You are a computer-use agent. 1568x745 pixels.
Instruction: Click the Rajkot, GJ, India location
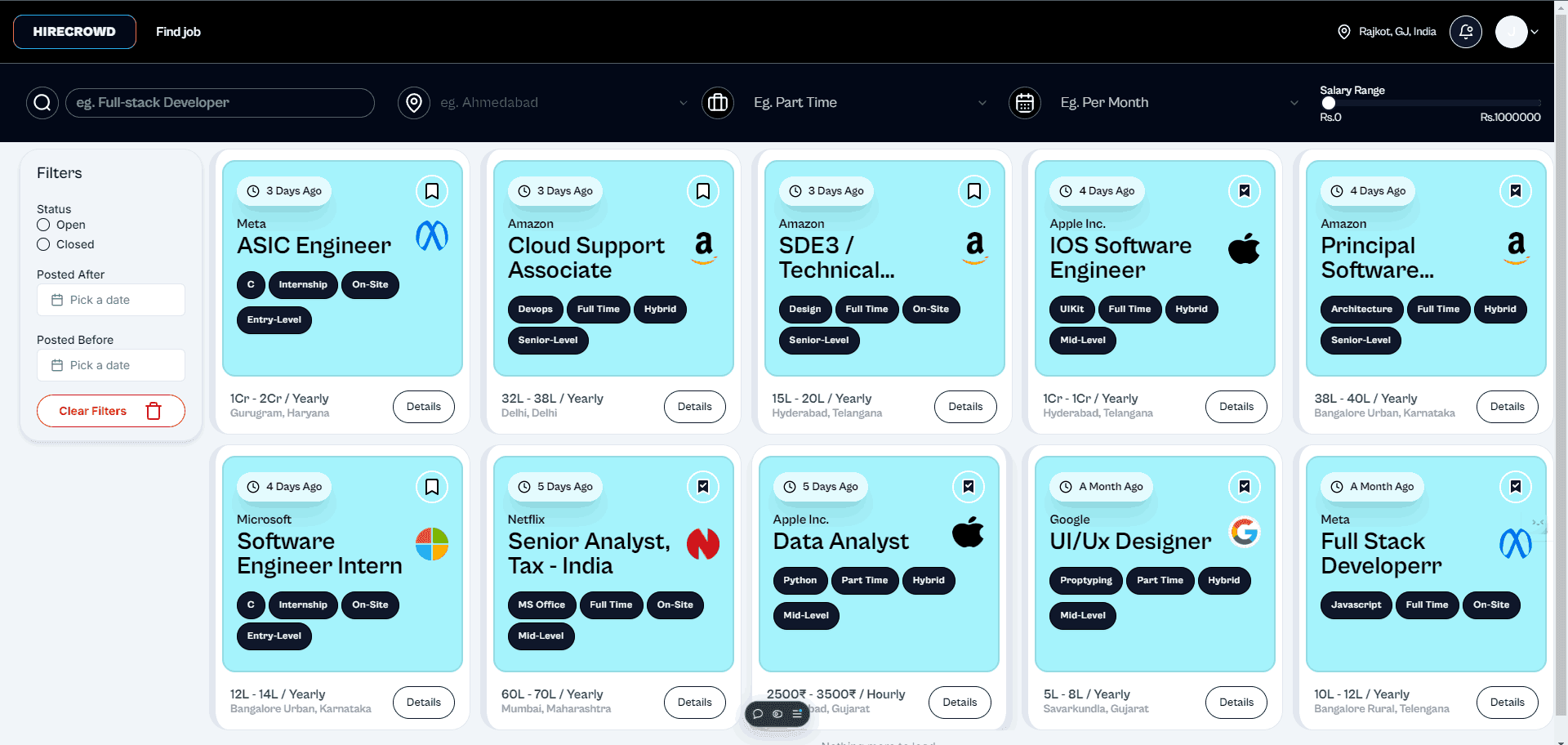pos(1387,32)
